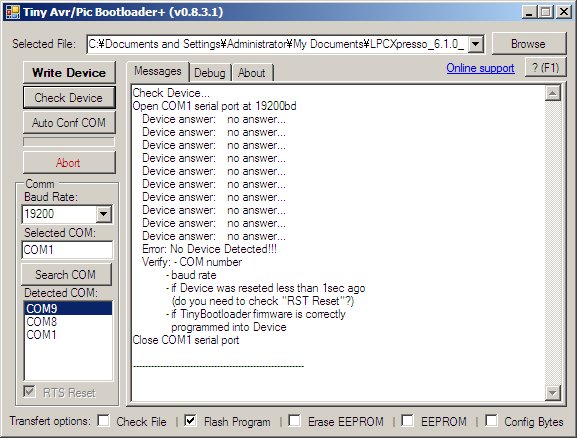The image size is (577, 438).
Task: Click the Online support link
Action: click(480, 68)
